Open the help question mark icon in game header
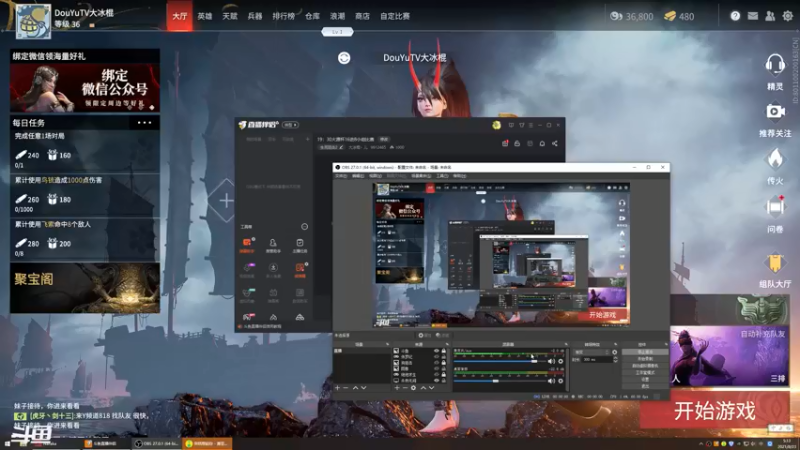This screenshot has height=450, width=800. click(x=735, y=16)
